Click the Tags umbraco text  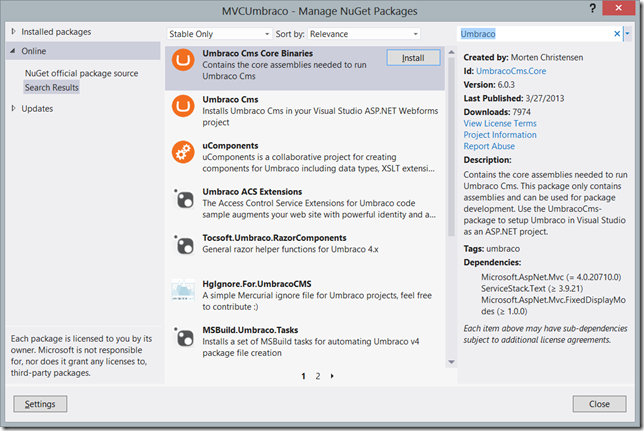492,249
